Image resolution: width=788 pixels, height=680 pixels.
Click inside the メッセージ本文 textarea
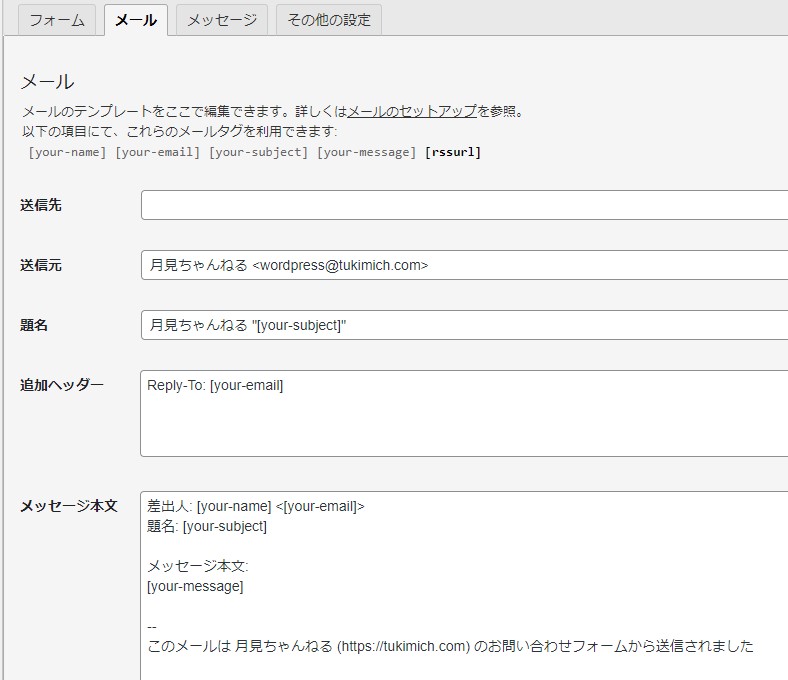coord(464,586)
